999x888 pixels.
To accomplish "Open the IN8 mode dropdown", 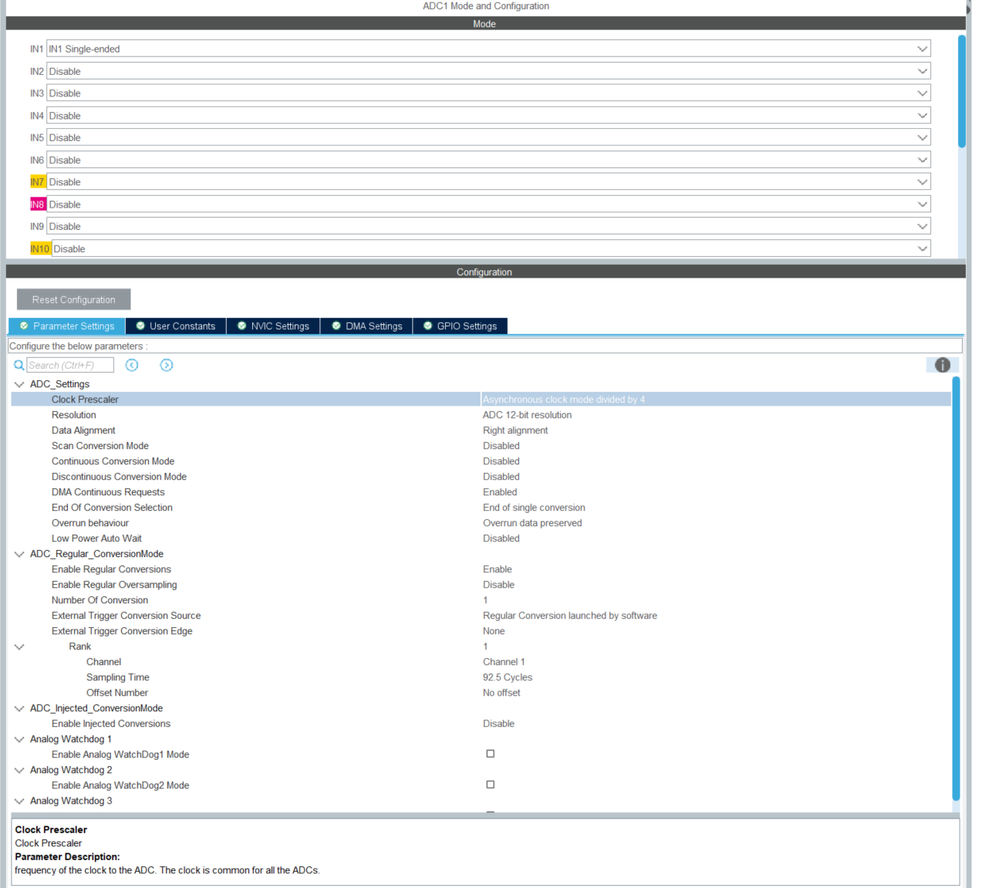I will pyautogui.click(x=488, y=204).
